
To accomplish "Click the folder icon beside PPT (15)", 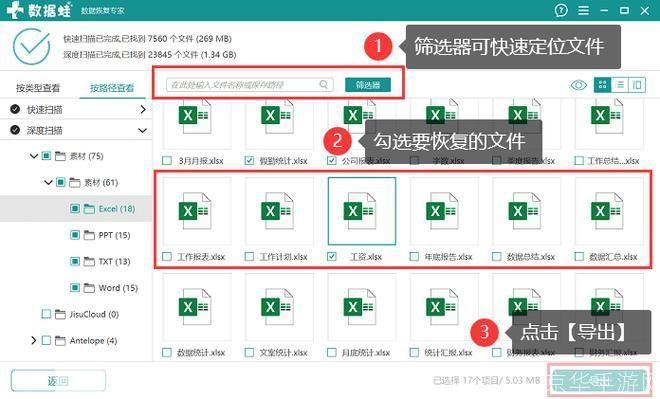I will 89,235.
